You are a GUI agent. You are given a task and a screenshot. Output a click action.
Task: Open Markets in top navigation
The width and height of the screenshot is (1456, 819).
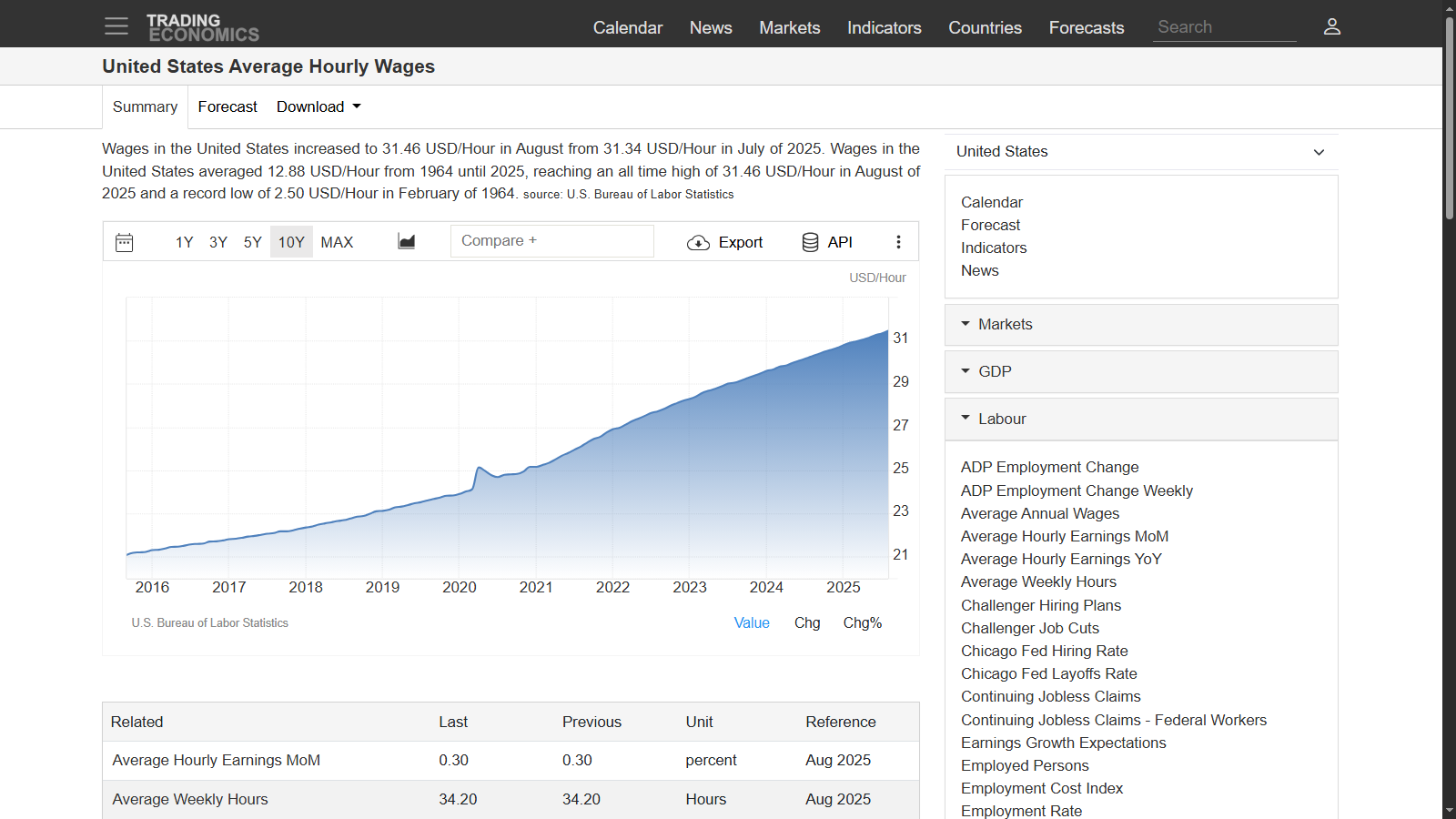pyautogui.click(x=790, y=27)
